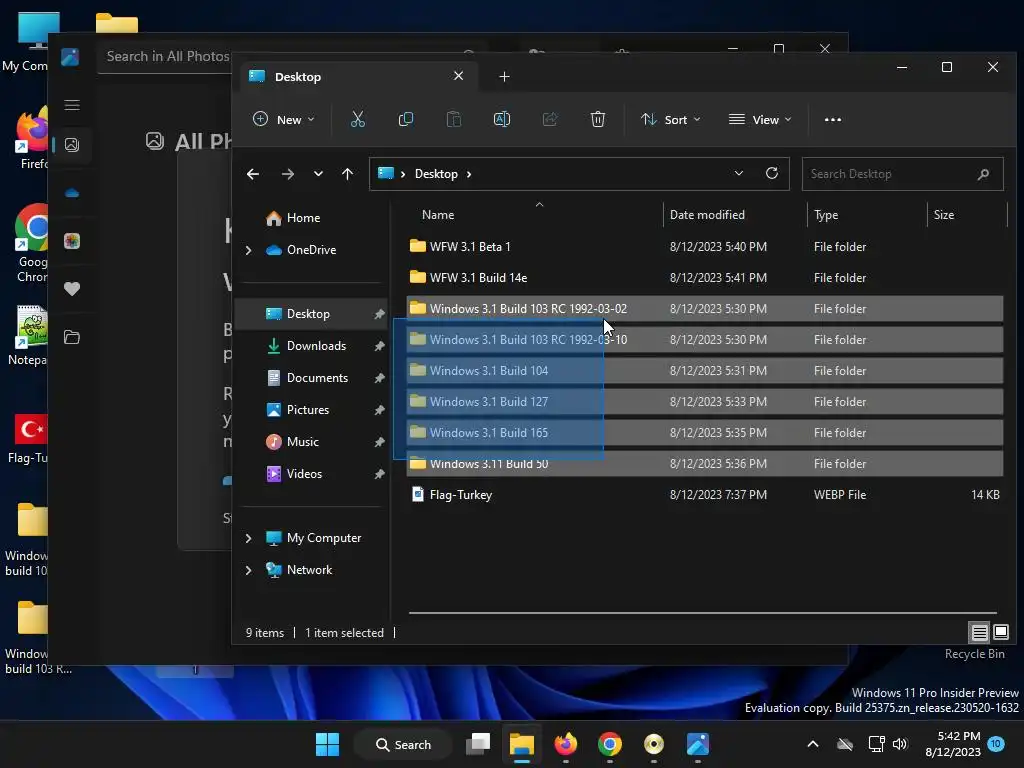The width and height of the screenshot is (1024, 768).
Task: Open Task View on the taskbar
Action: point(477,744)
